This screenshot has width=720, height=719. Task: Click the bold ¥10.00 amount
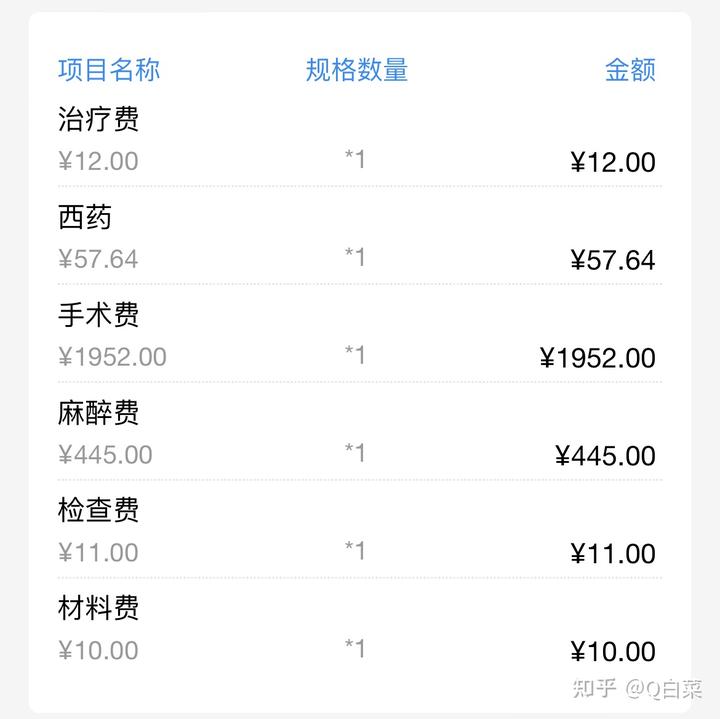coord(613,652)
